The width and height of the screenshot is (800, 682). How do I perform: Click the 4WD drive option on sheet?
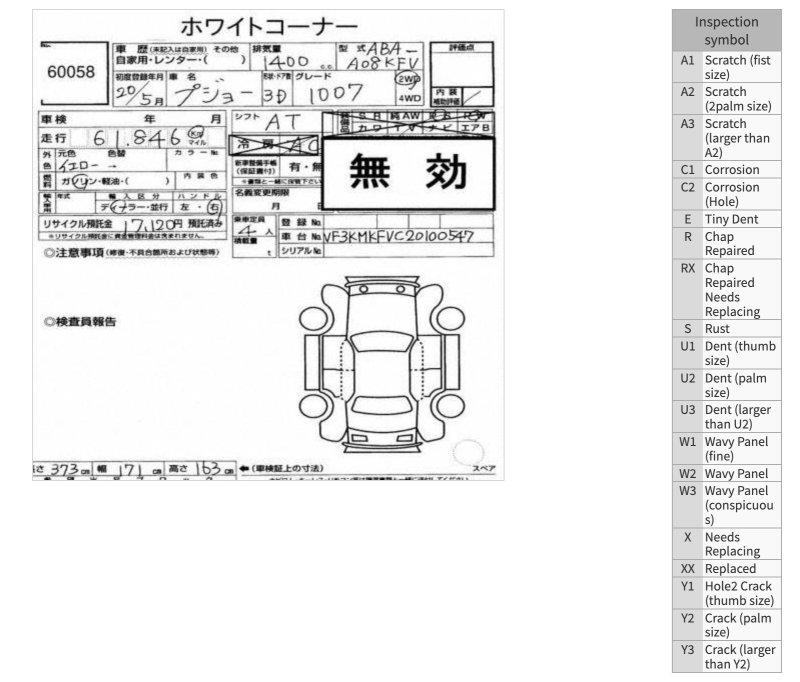pos(409,98)
